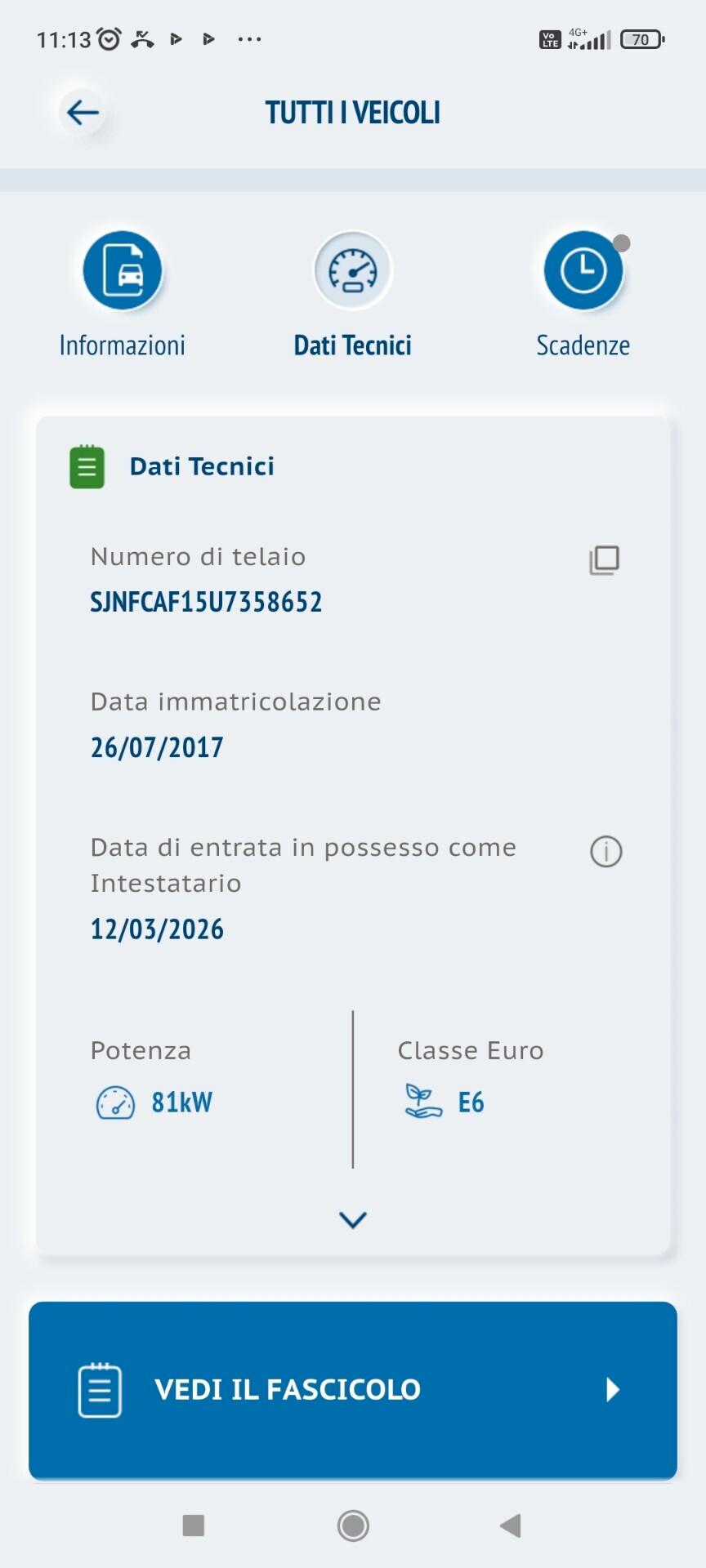Tap the Potenza speedometer icon

(x=115, y=1102)
